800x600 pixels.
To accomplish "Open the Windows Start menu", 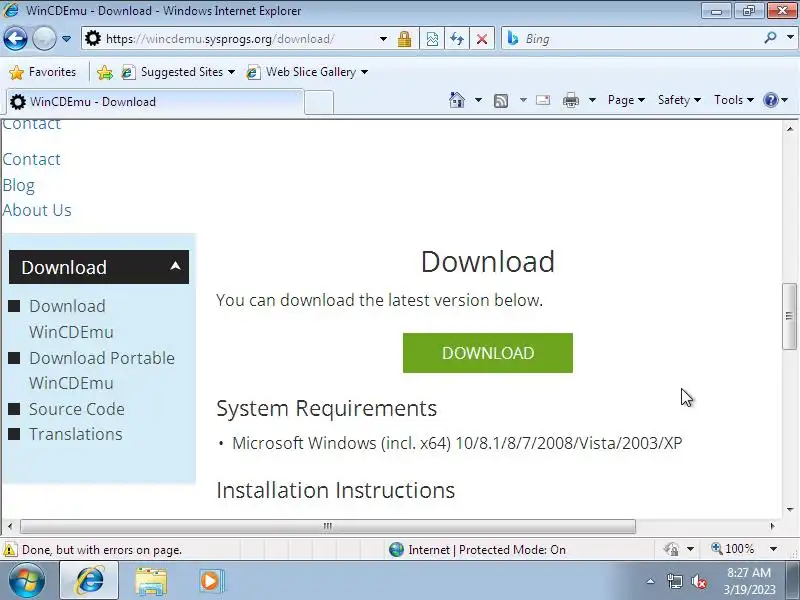I will point(26,581).
